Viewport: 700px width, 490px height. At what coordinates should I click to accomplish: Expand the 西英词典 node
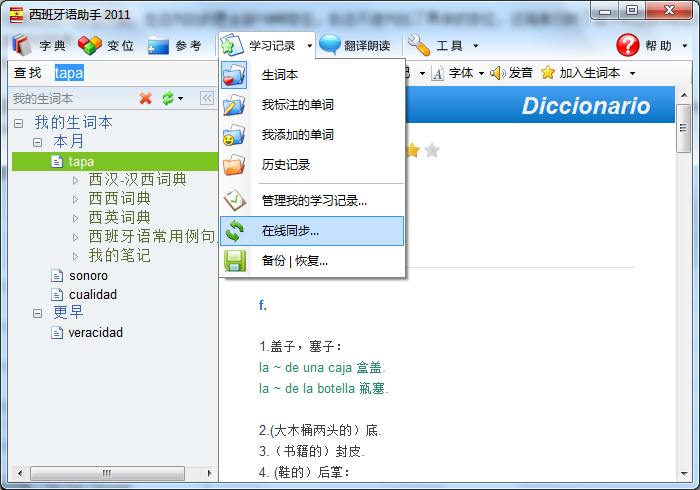75,218
